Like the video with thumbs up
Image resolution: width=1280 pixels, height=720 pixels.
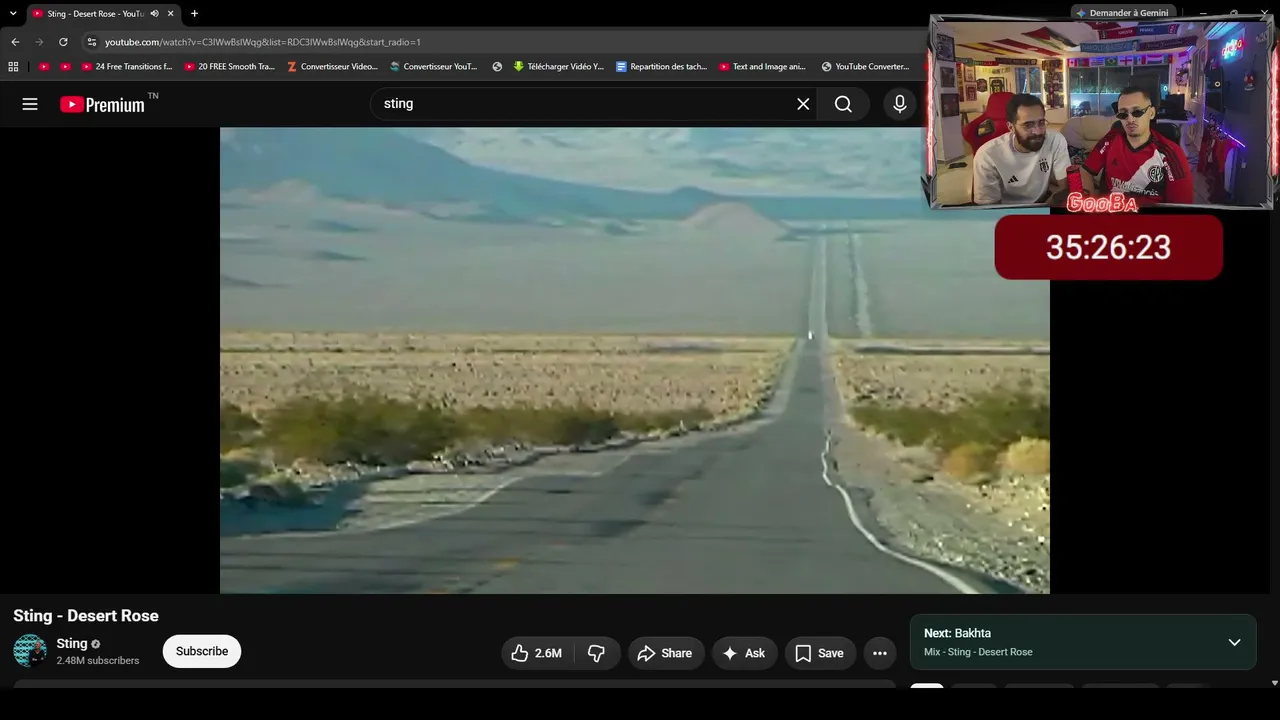pyautogui.click(x=537, y=653)
